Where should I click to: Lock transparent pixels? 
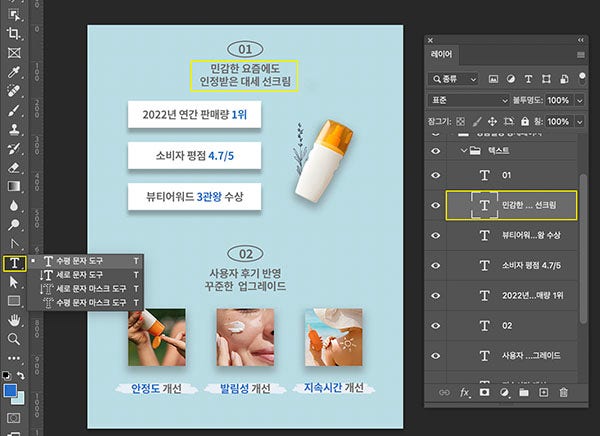pyautogui.click(x=461, y=122)
